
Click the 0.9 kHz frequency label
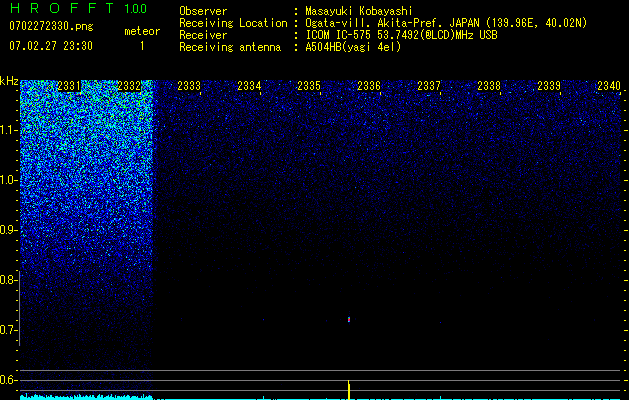[8, 230]
